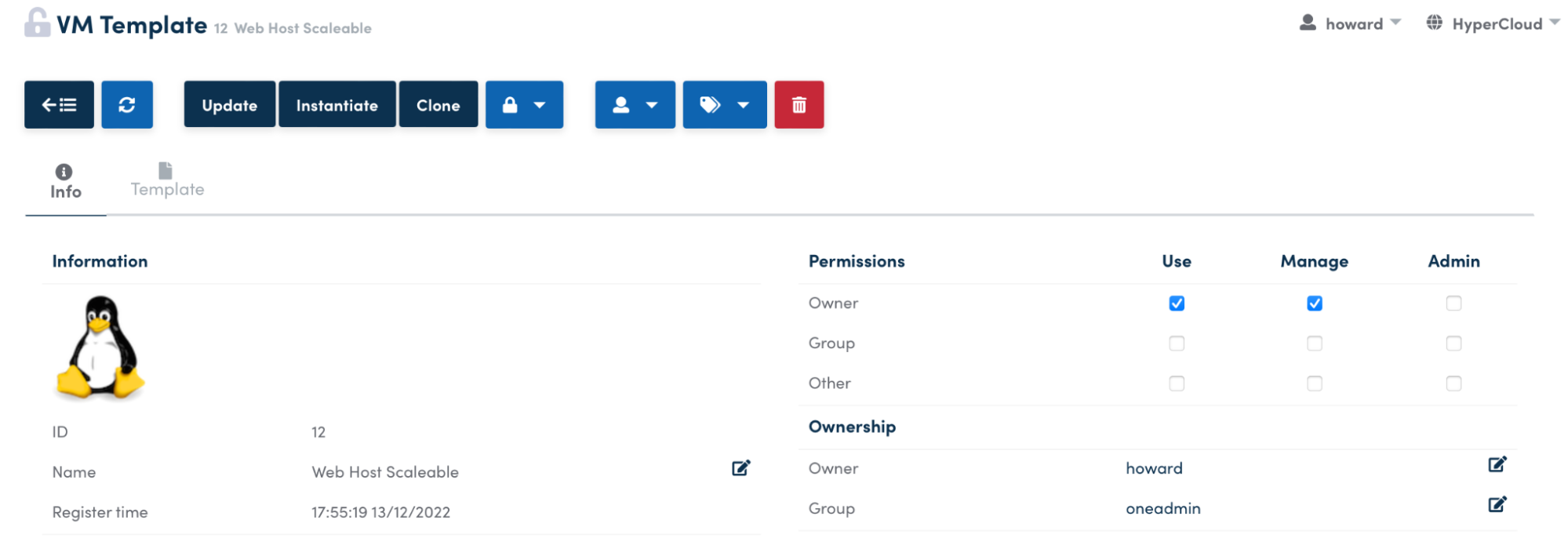This screenshot has height=549, width=1568.
Task: Click the Instantiate button
Action: pos(337,104)
